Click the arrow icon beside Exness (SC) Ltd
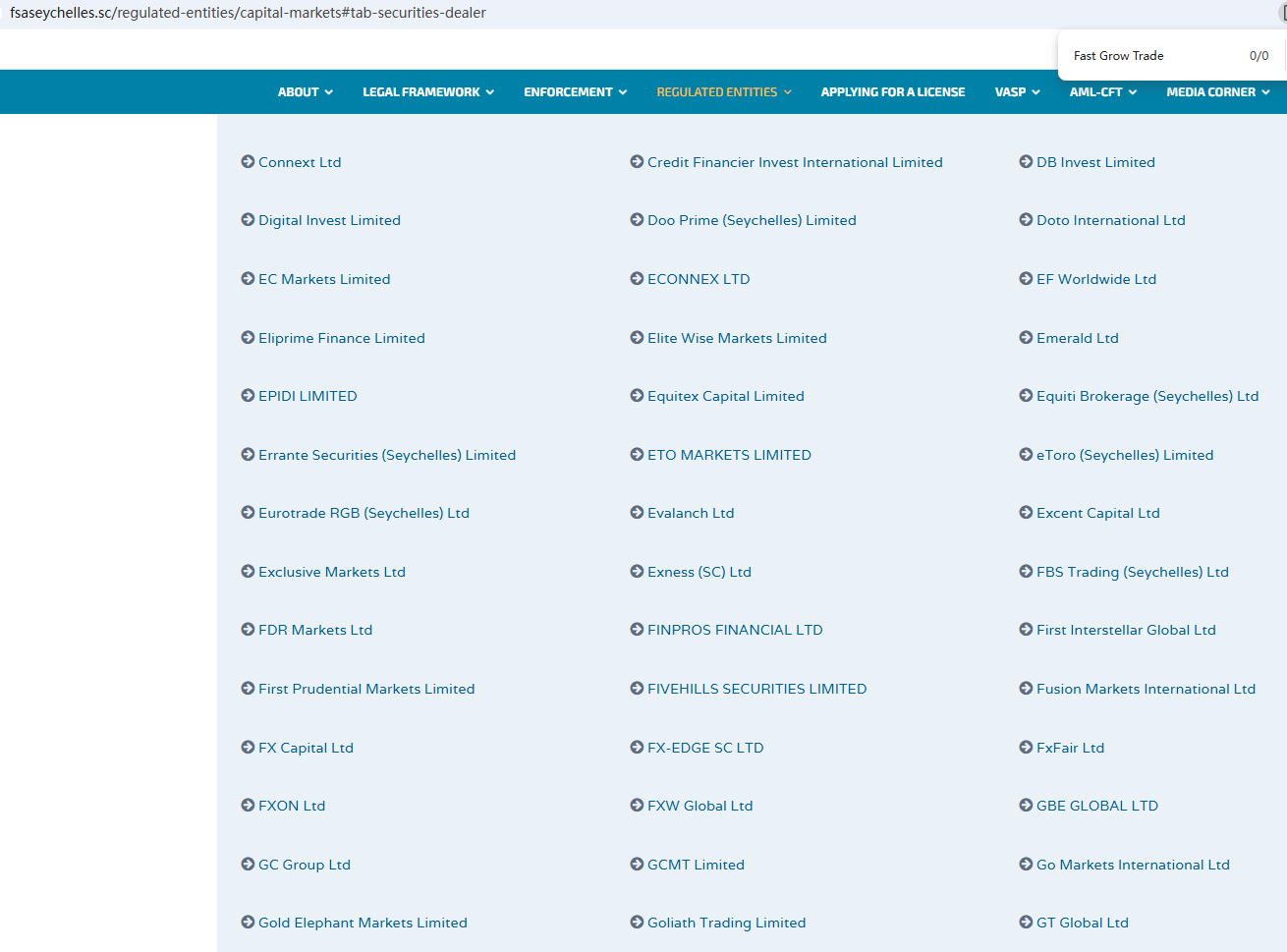This screenshot has width=1287, height=952. 637,572
